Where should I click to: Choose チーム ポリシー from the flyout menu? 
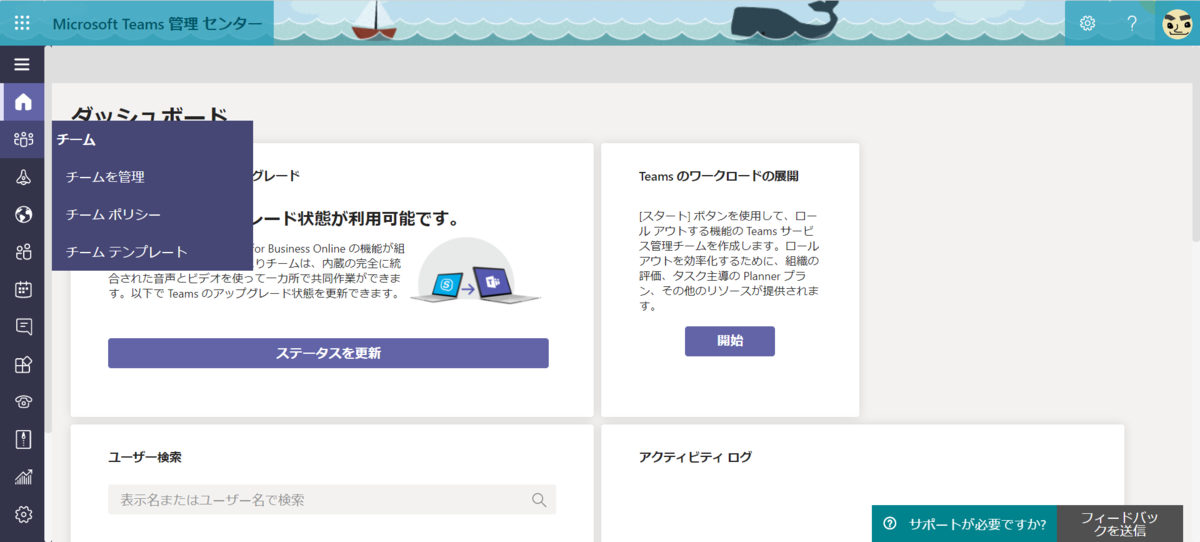pyautogui.click(x=113, y=214)
